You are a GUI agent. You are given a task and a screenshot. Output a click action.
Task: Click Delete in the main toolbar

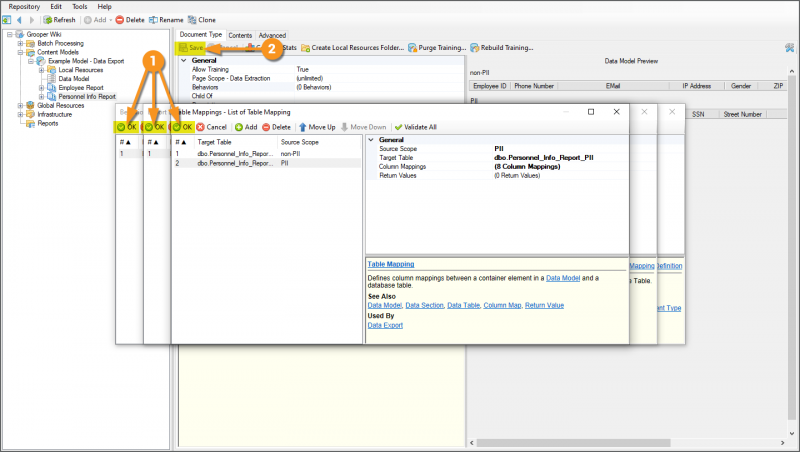(x=130, y=20)
